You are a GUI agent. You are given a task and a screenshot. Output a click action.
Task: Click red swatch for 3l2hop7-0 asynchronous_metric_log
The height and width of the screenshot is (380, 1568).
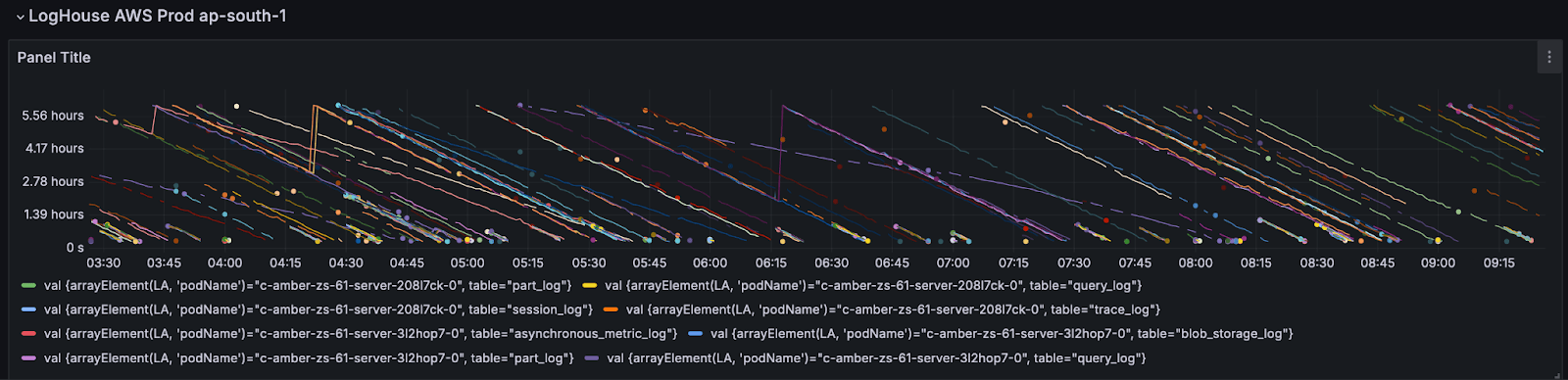tap(28, 334)
